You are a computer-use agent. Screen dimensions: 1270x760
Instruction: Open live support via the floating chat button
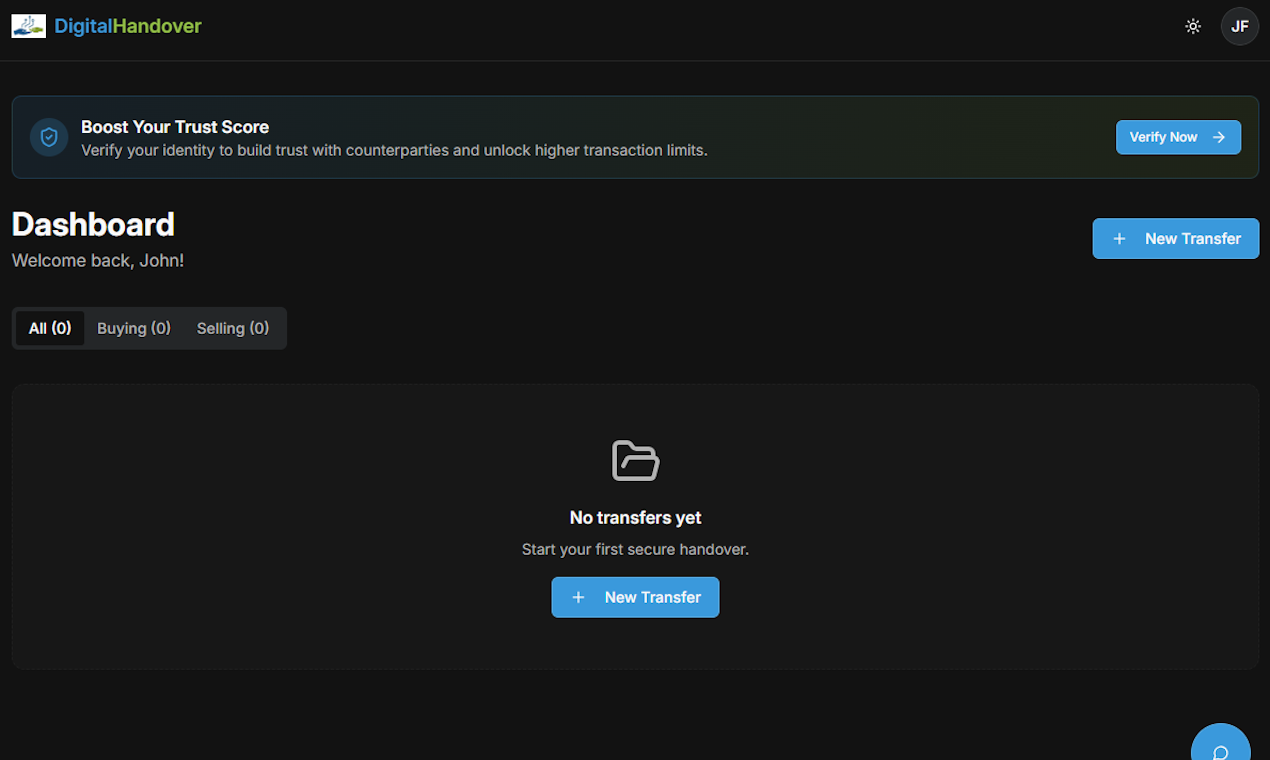pos(1220,749)
